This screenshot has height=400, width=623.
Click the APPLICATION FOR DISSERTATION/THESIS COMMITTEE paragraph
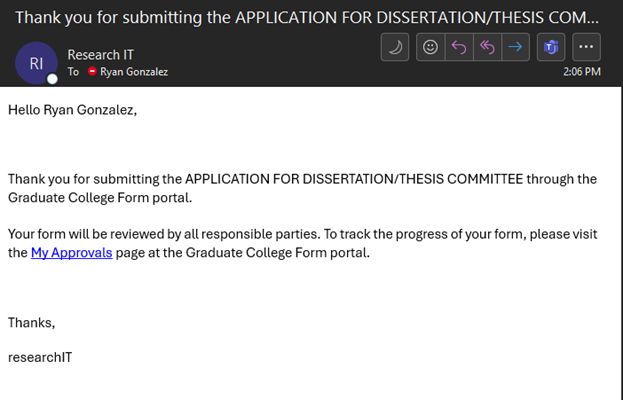click(x=302, y=188)
